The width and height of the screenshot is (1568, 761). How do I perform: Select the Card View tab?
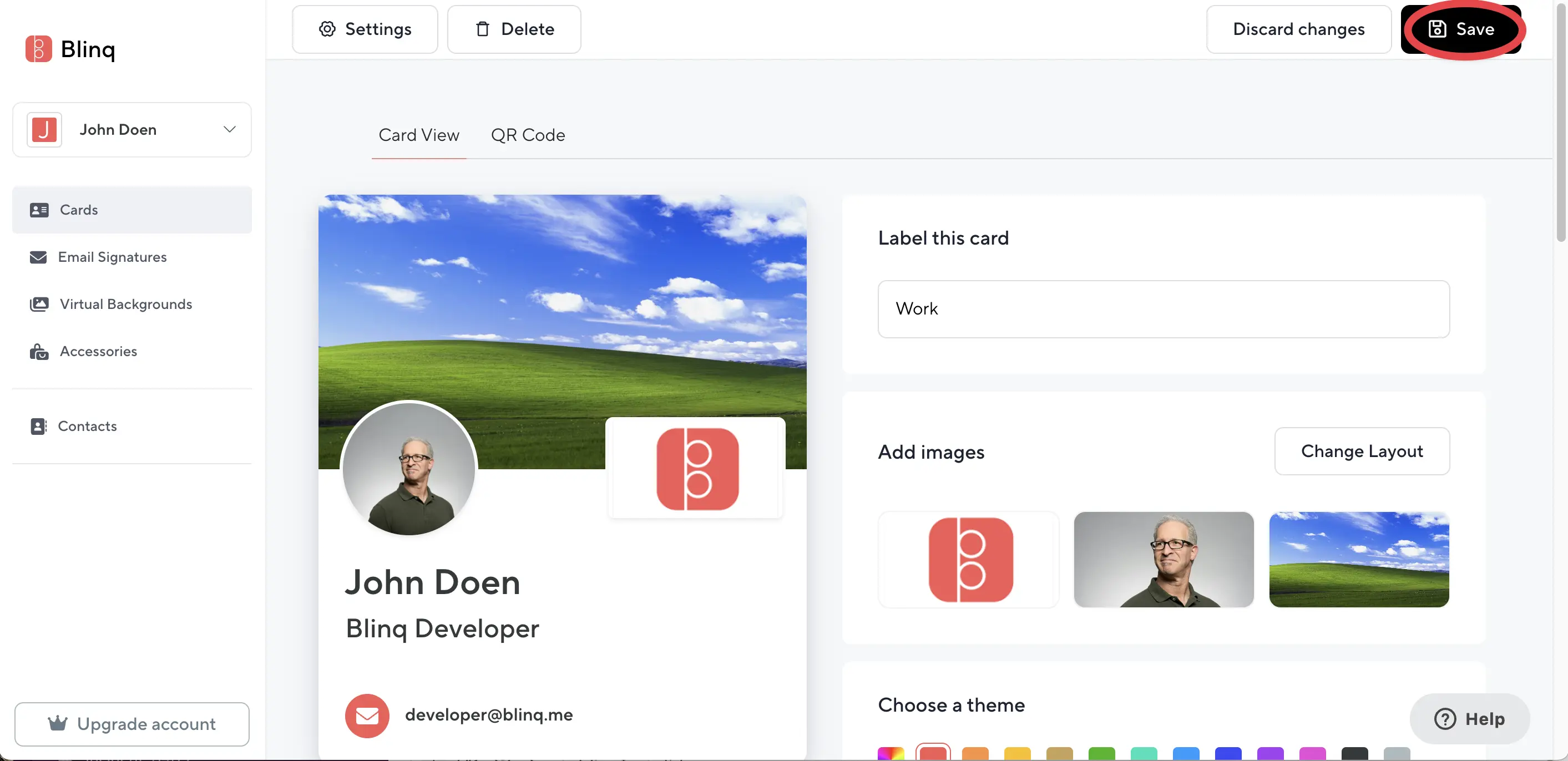418,135
